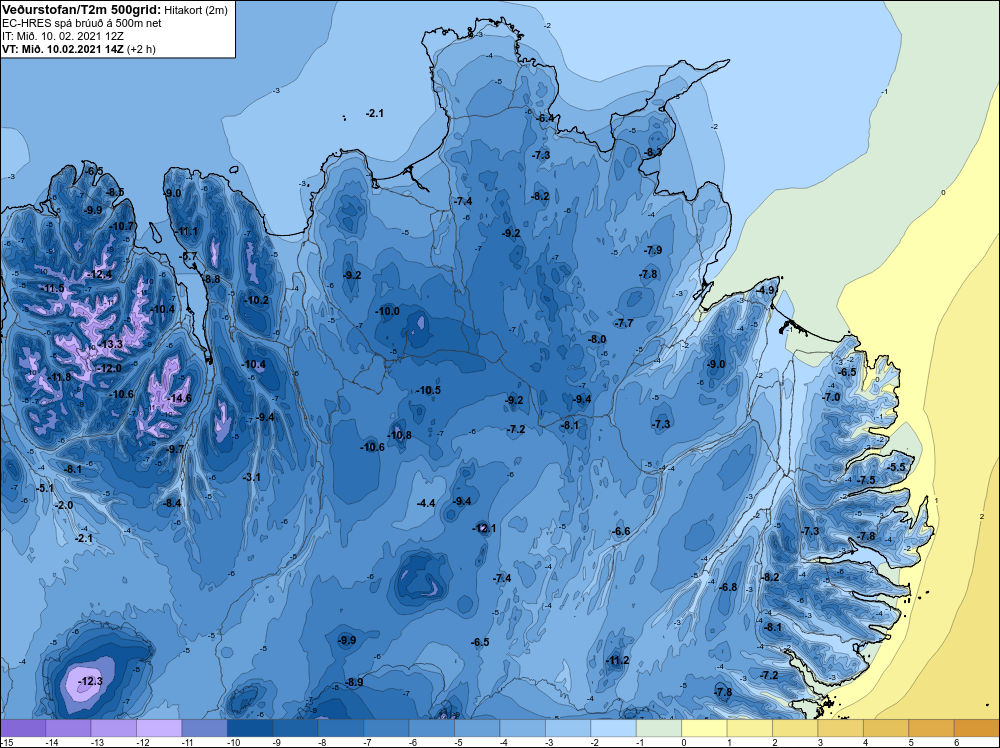The height and width of the screenshot is (748, 1000).
Task: Select the -10.2 temperature value
Action: click(x=256, y=300)
